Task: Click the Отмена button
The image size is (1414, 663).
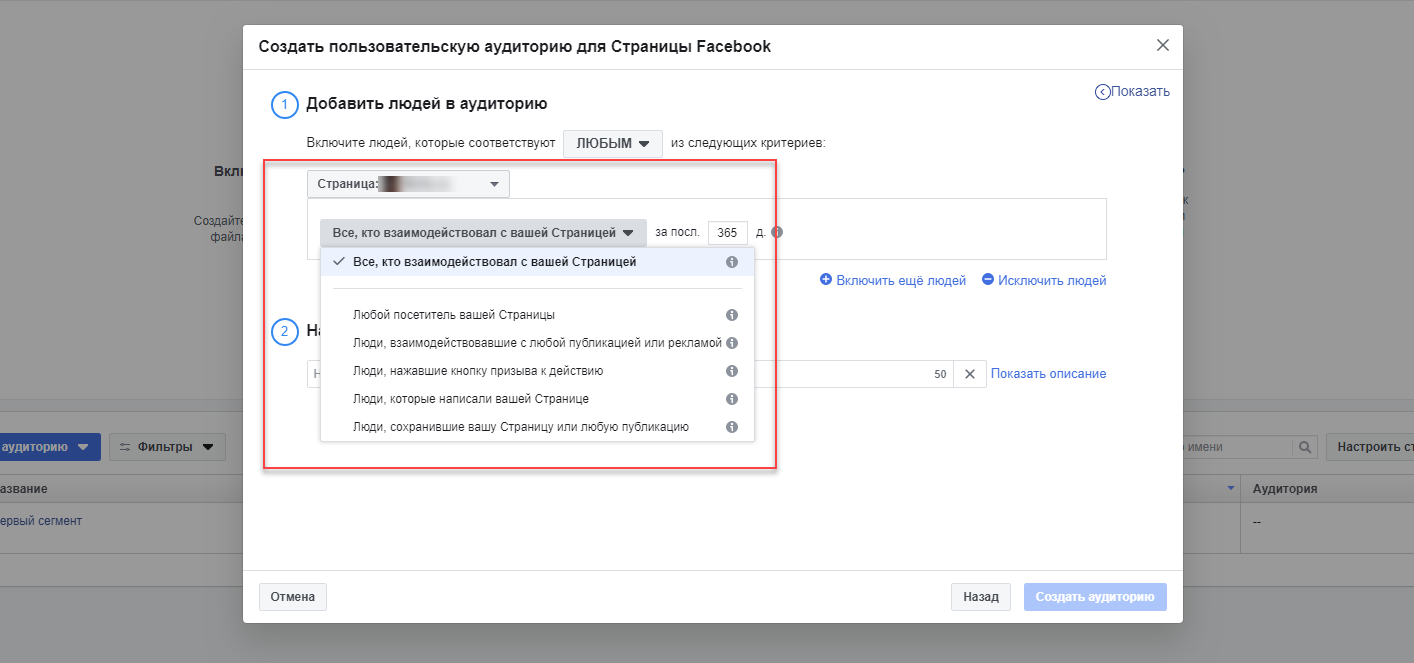Action: [293, 597]
